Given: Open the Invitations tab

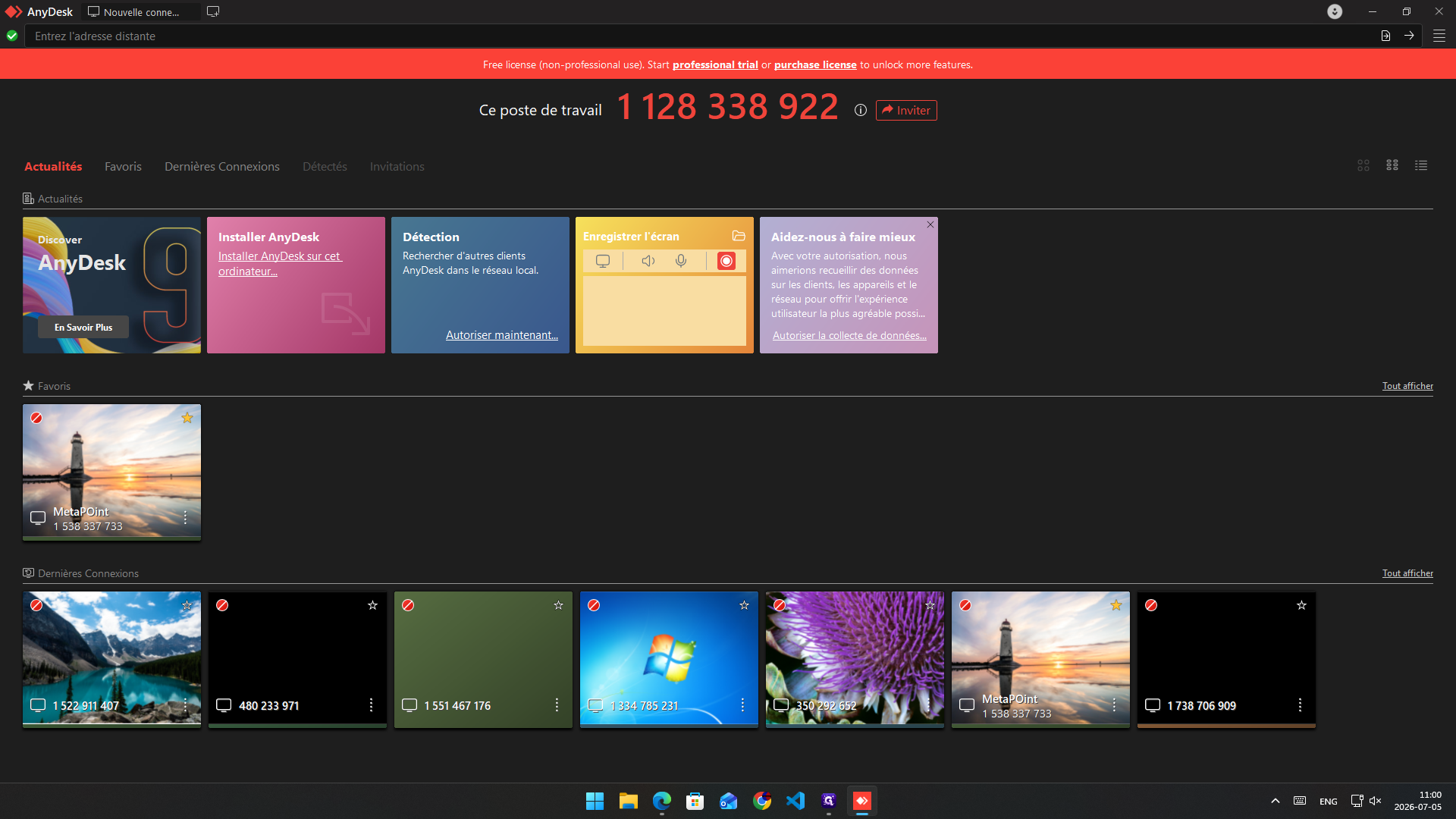Looking at the screenshot, I should tap(397, 166).
